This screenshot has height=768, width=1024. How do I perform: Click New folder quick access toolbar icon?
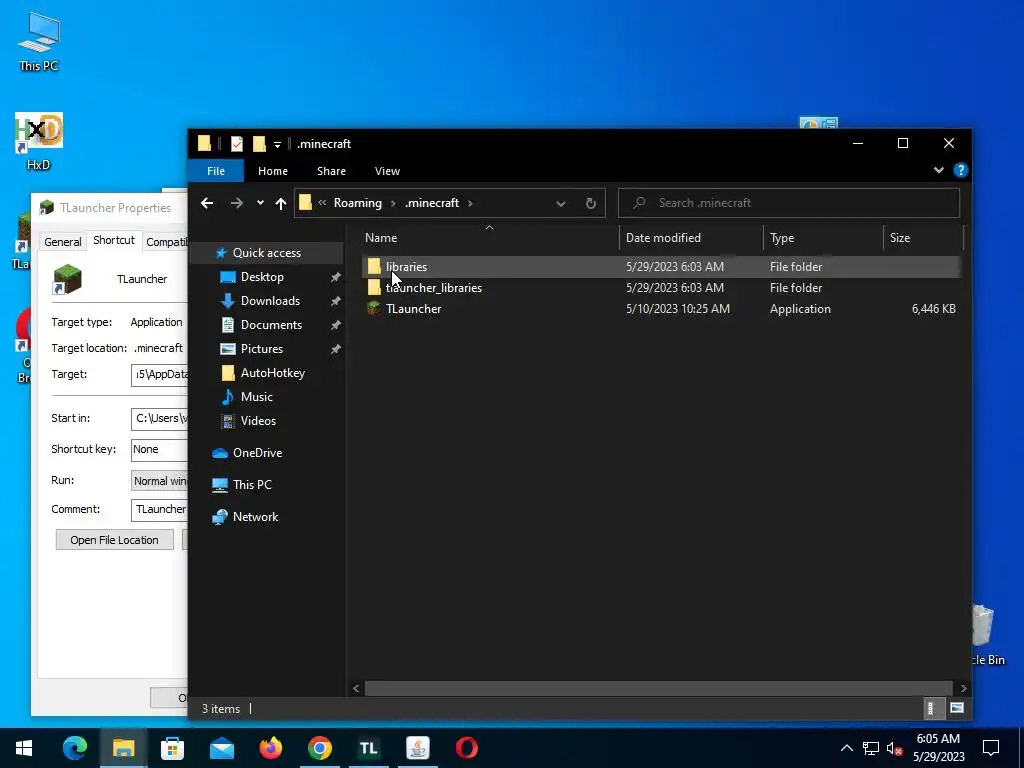click(x=259, y=144)
